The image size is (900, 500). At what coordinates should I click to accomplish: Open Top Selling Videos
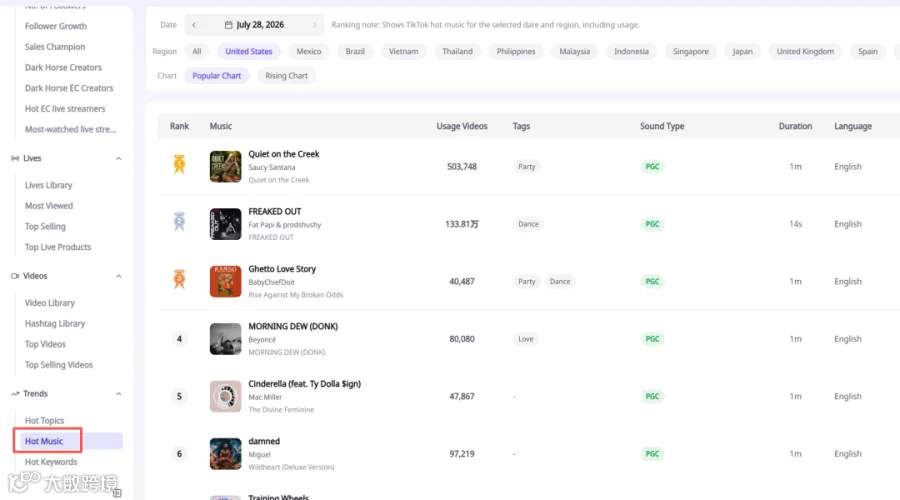tap(59, 365)
